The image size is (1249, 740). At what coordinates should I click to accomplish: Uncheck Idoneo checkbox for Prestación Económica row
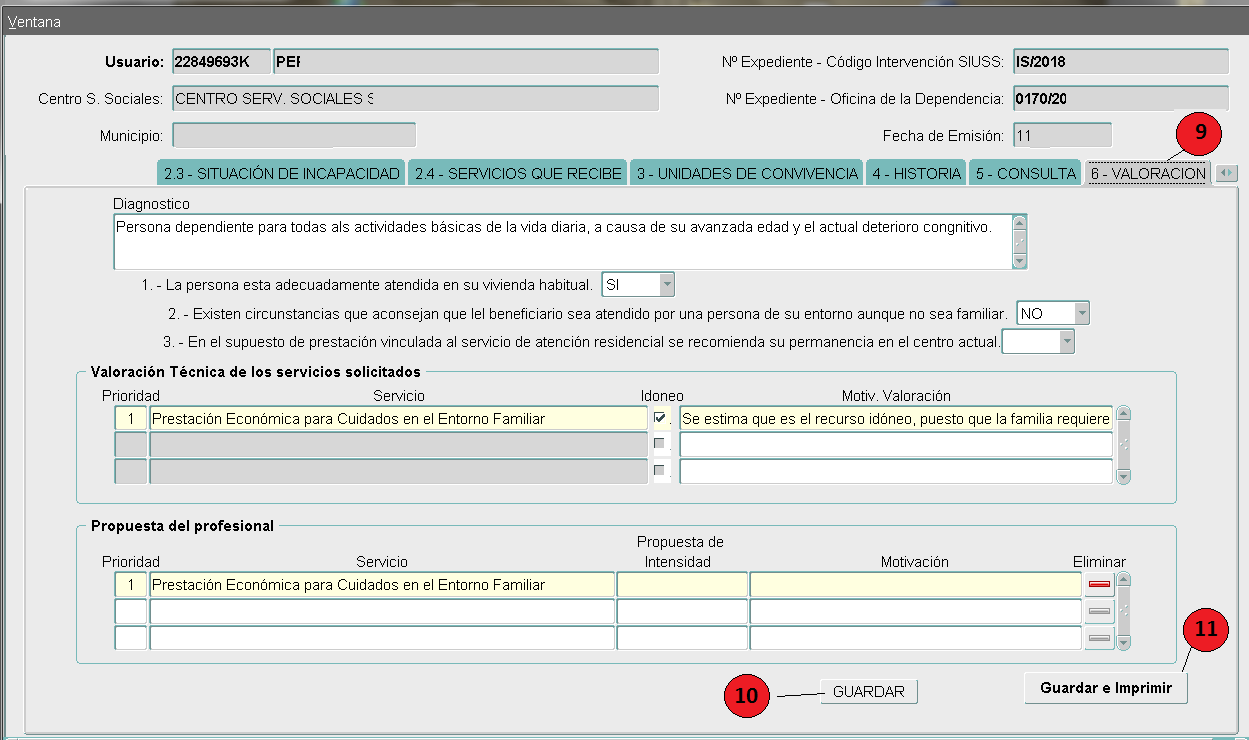[660, 418]
